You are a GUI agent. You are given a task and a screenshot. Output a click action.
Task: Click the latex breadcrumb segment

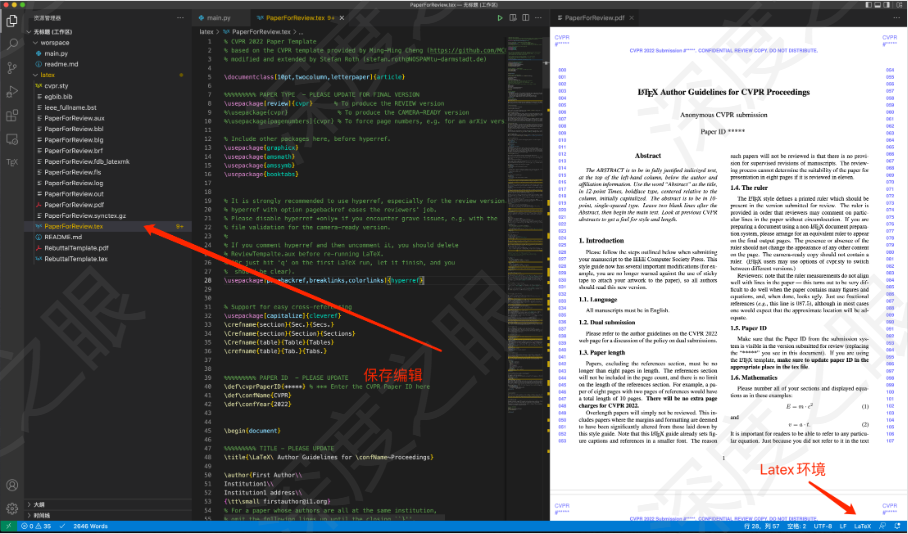pos(206,32)
